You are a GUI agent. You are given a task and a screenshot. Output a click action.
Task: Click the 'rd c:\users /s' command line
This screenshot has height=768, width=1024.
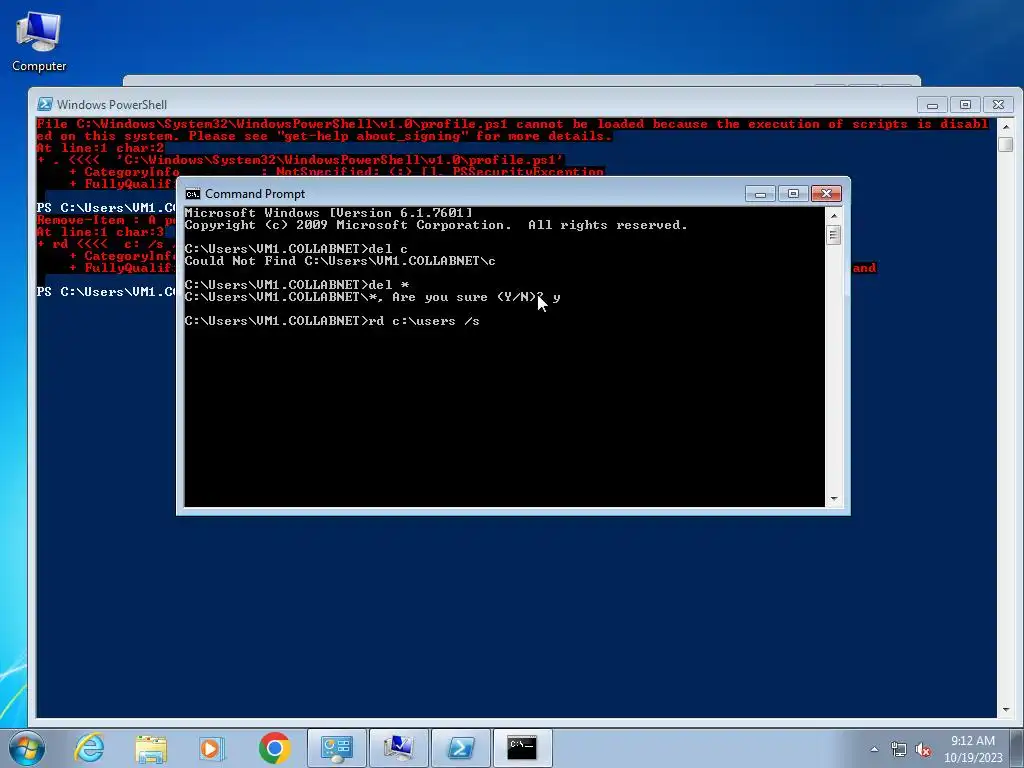(x=332, y=321)
